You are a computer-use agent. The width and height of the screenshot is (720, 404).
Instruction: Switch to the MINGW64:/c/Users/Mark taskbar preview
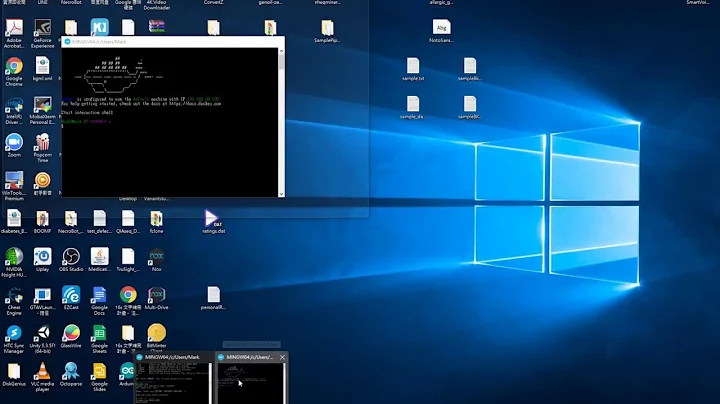click(x=174, y=378)
